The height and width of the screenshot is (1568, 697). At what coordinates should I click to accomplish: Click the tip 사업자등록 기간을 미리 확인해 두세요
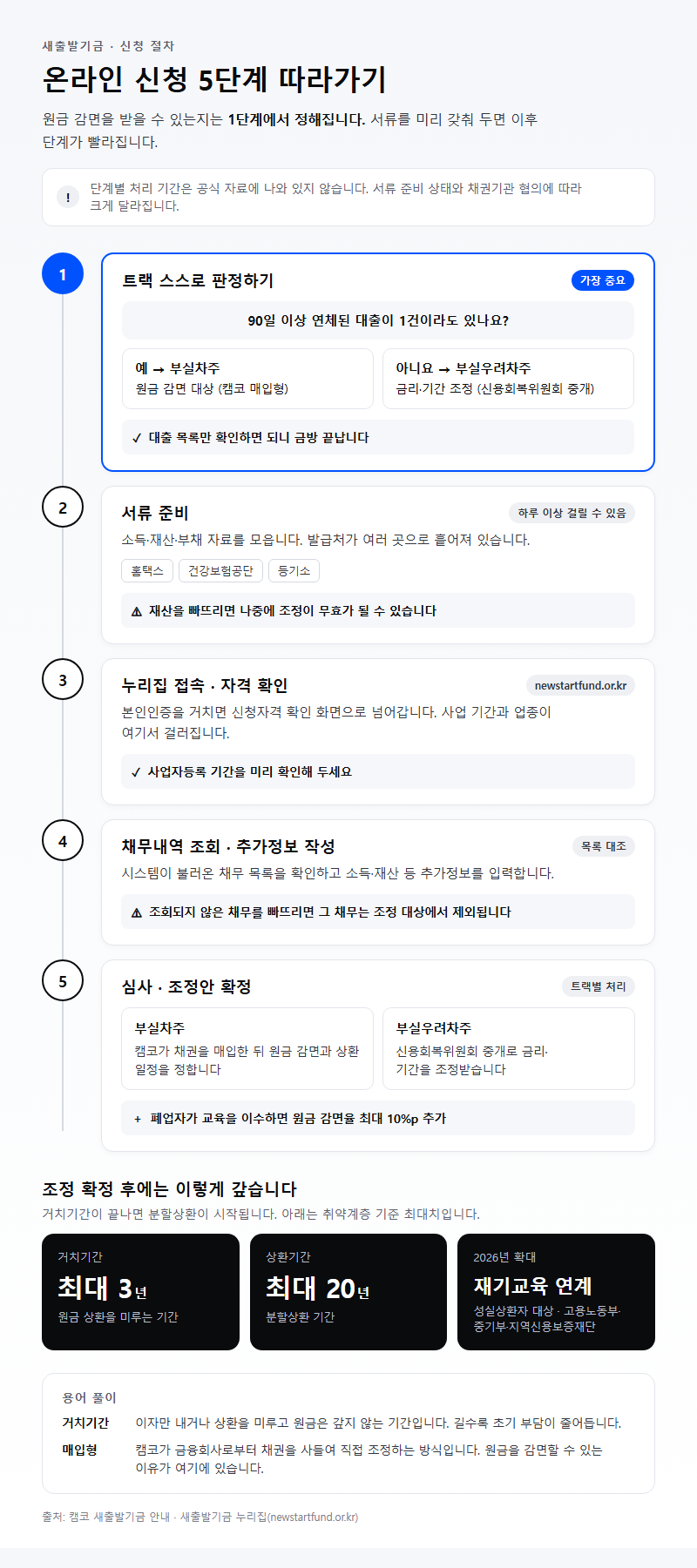[378, 771]
